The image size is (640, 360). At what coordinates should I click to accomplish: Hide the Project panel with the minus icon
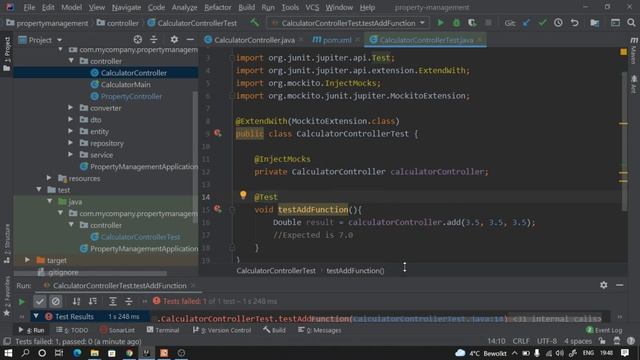pos(190,40)
